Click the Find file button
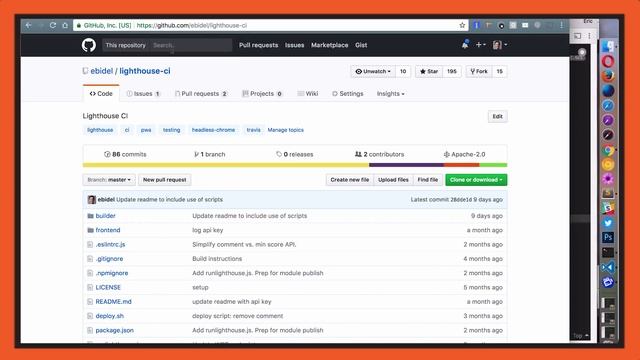Screen dimensions: 640x360 [x=427, y=180]
